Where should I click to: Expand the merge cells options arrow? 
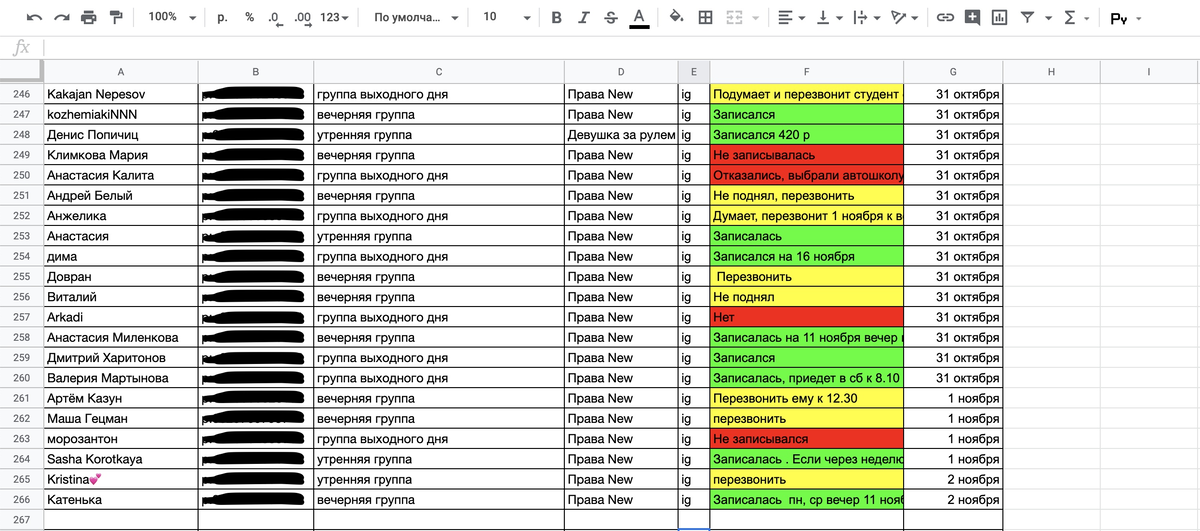tap(755, 18)
